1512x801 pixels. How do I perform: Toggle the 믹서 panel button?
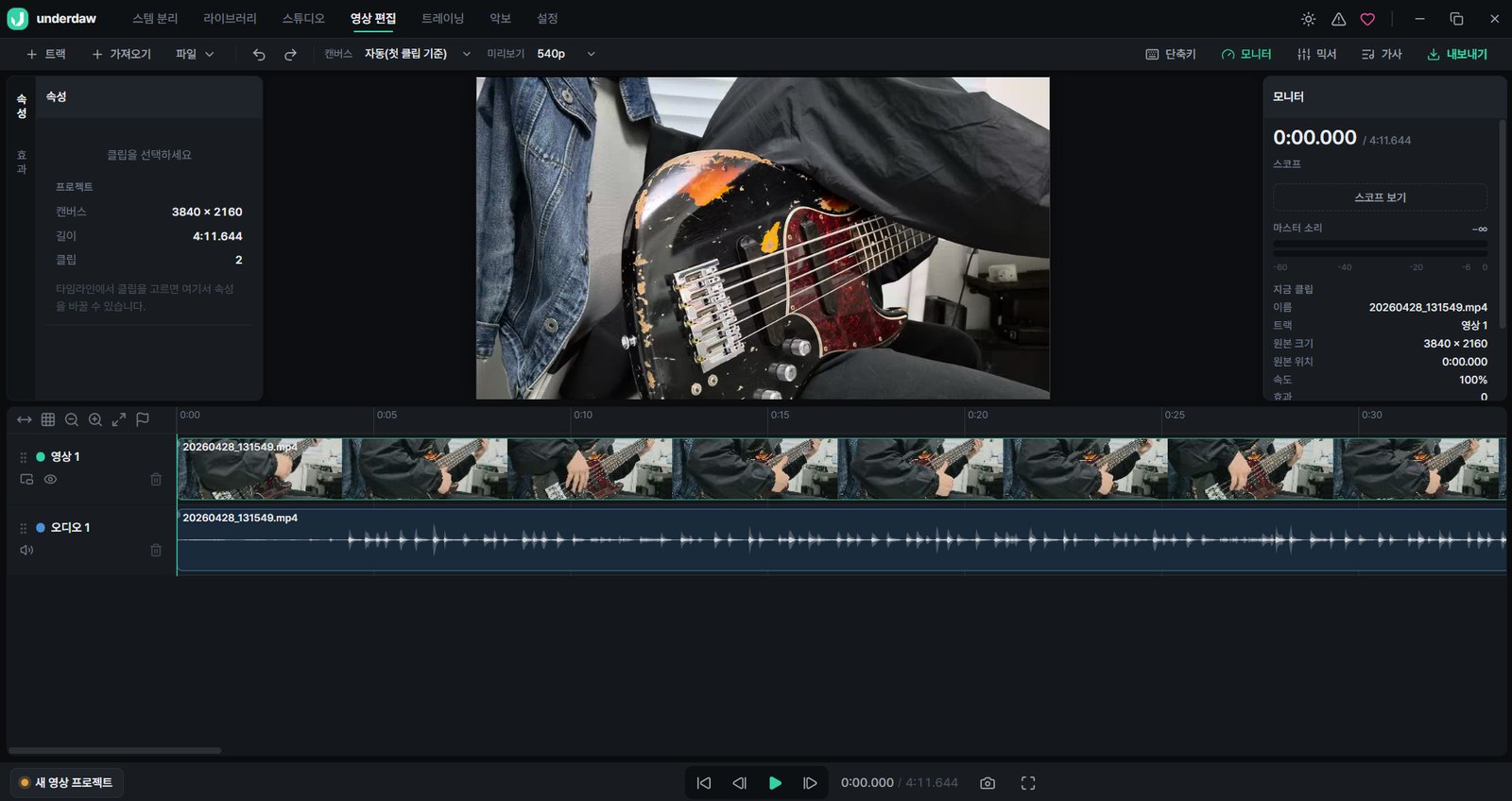tap(1316, 55)
